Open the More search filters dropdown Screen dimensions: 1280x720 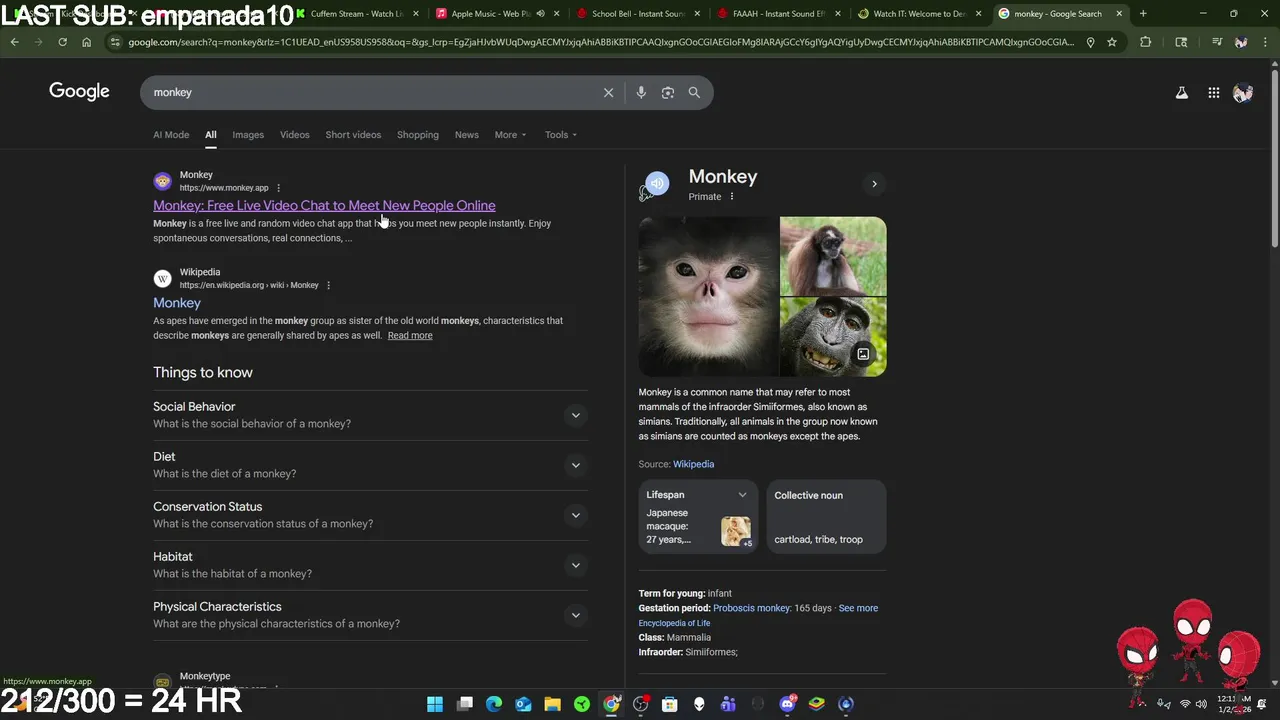pyautogui.click(x=510, y=135)
